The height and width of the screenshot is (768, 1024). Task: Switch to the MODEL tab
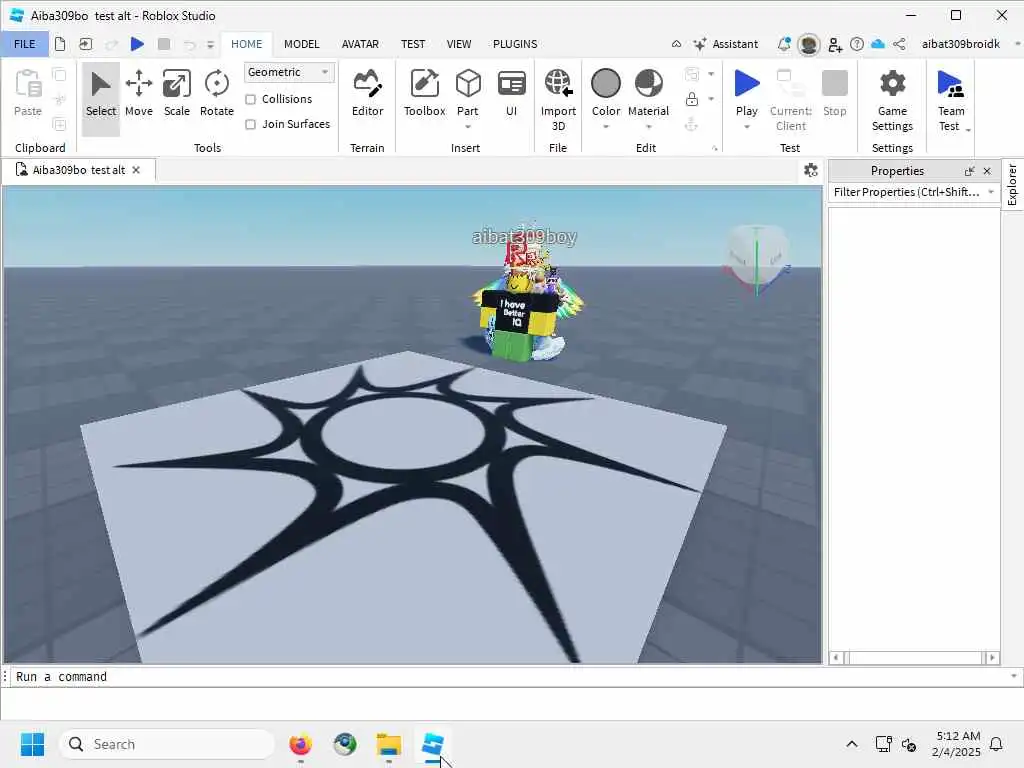[302, 44]
